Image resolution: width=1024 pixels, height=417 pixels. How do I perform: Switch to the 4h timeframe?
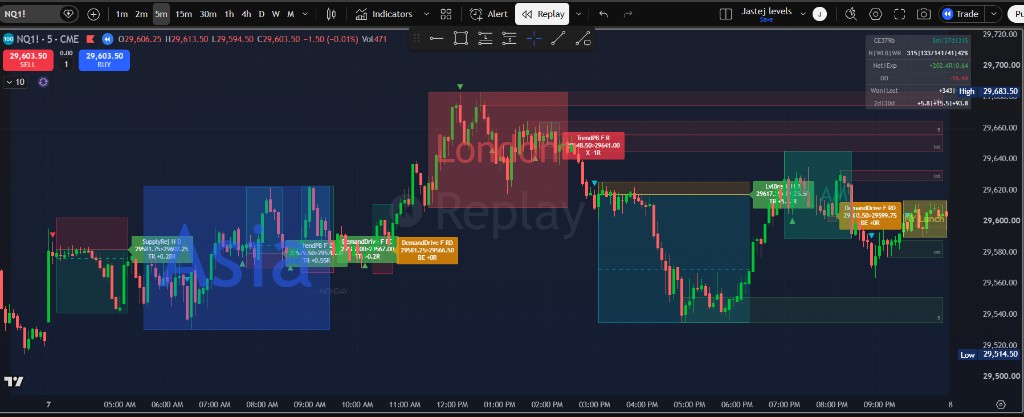(246, 14)
